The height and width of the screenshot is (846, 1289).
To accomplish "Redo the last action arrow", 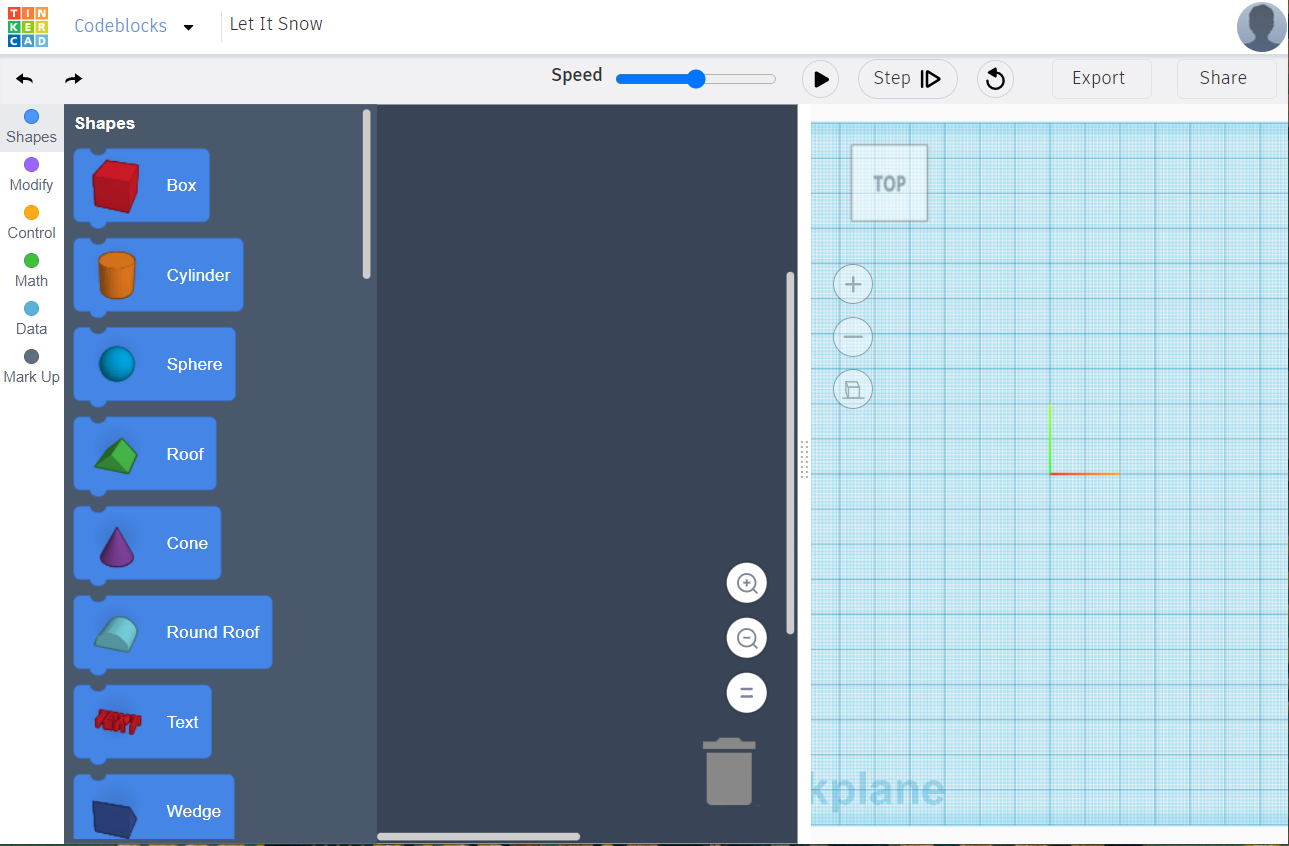I will 73,79.
